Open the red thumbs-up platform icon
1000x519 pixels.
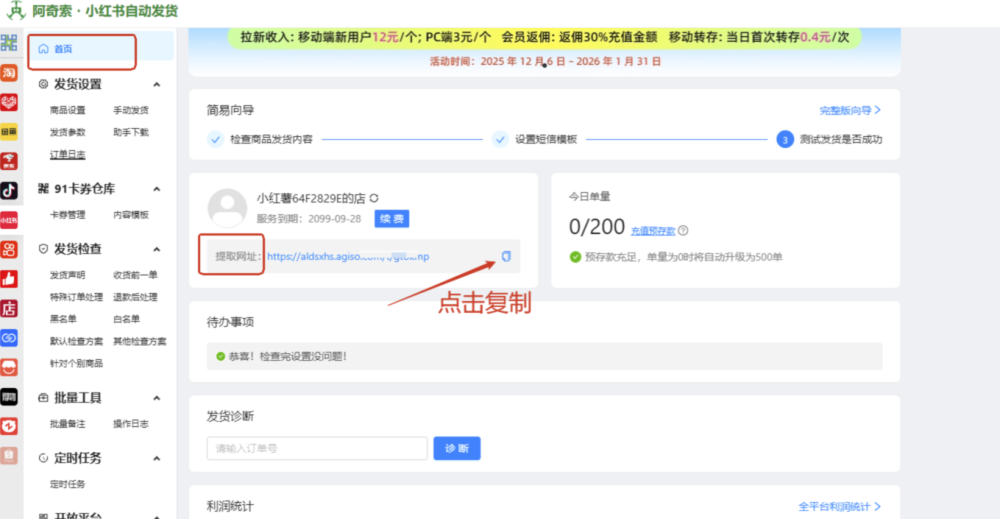pyautogui.click(x=9, y=279)
